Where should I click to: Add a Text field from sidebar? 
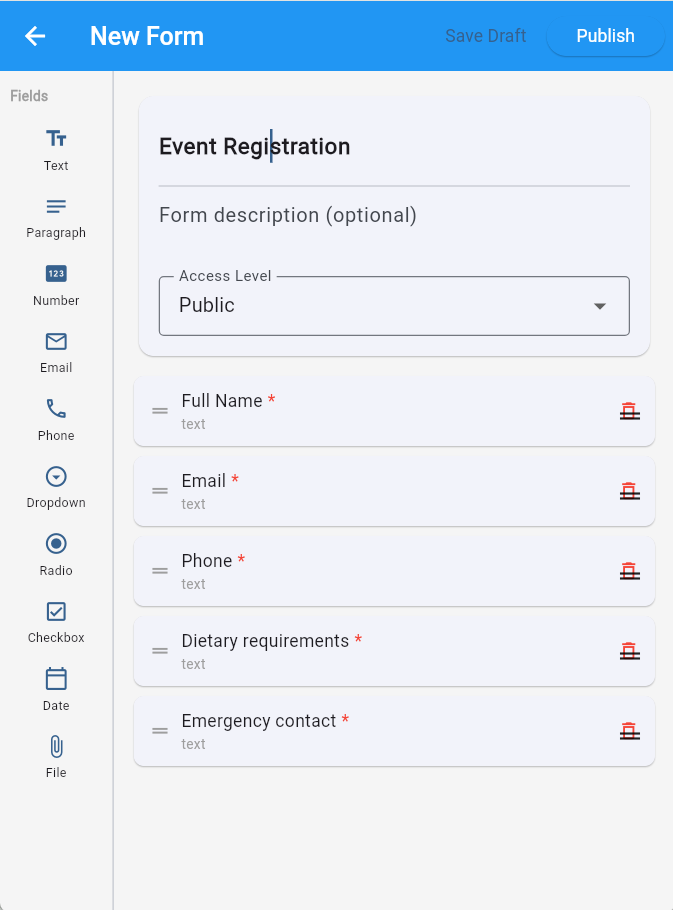coord(56,150)
